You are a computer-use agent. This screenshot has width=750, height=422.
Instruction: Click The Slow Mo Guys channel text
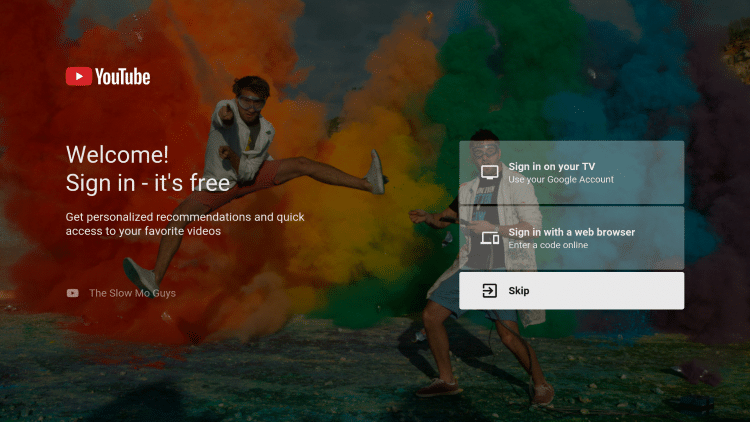(x=132, y=293)
